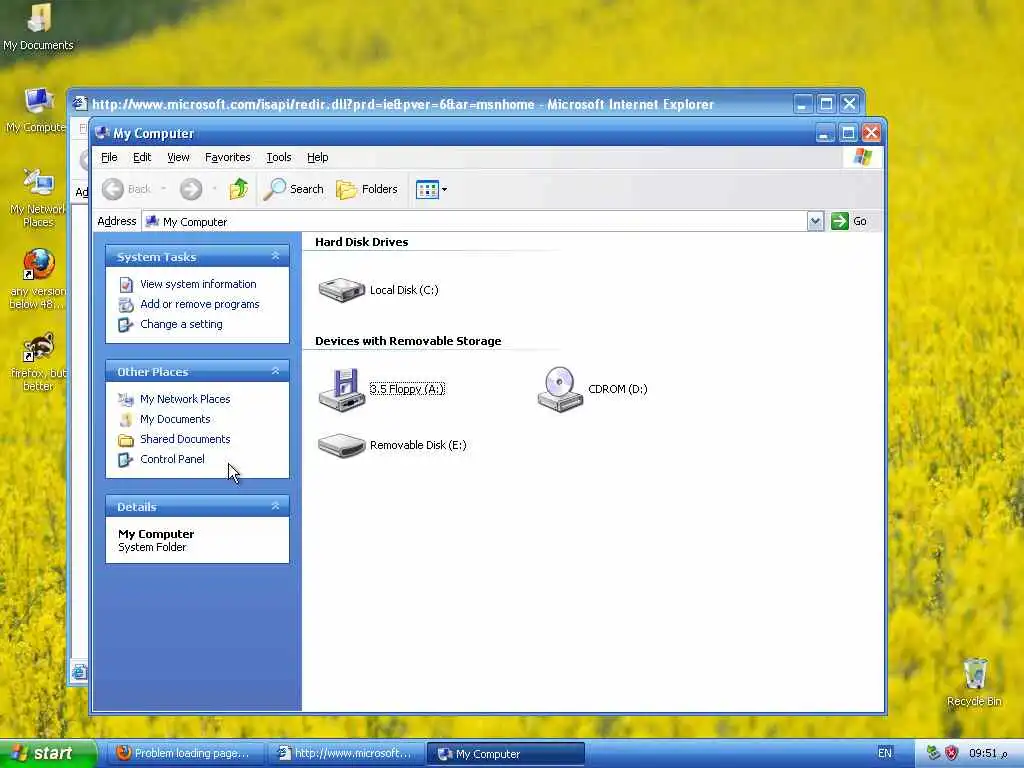The image size is (1024, 768).
Task: Click inside the Address field
Action: click(475, 221)
